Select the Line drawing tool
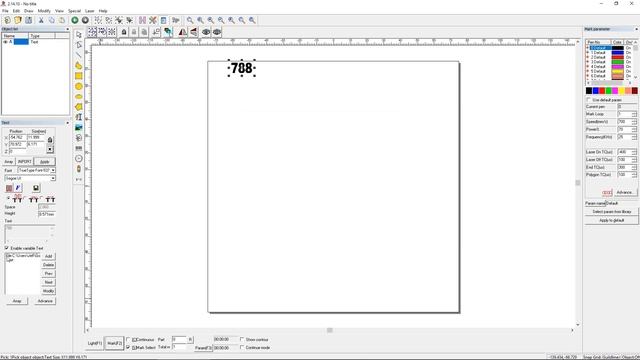The width and height of the screenshot is (640, 360). click(x=79, y=55)
